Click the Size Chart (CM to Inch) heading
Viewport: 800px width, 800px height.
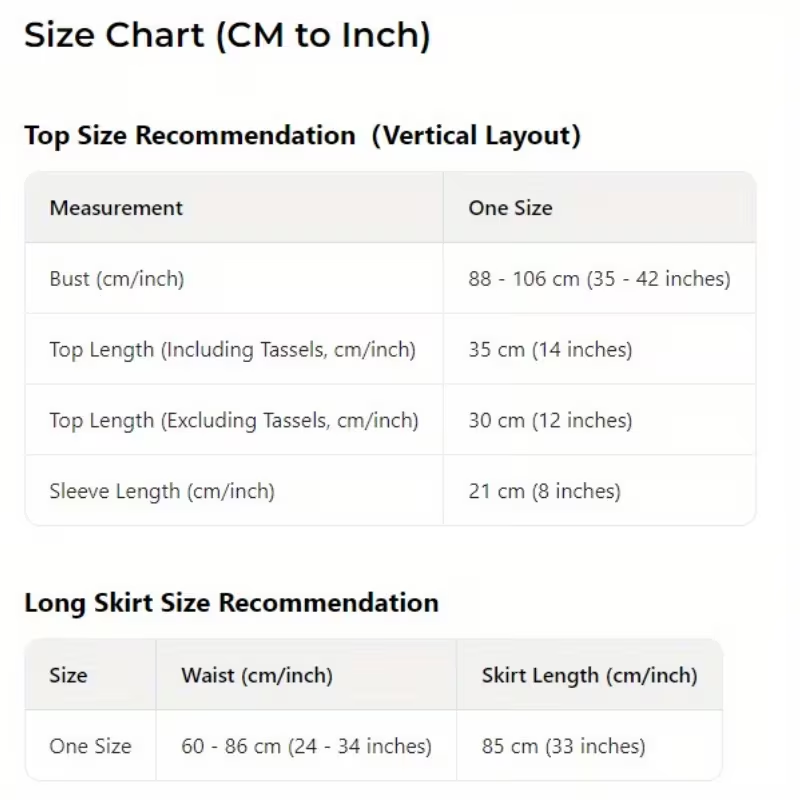tap(227, 36)
